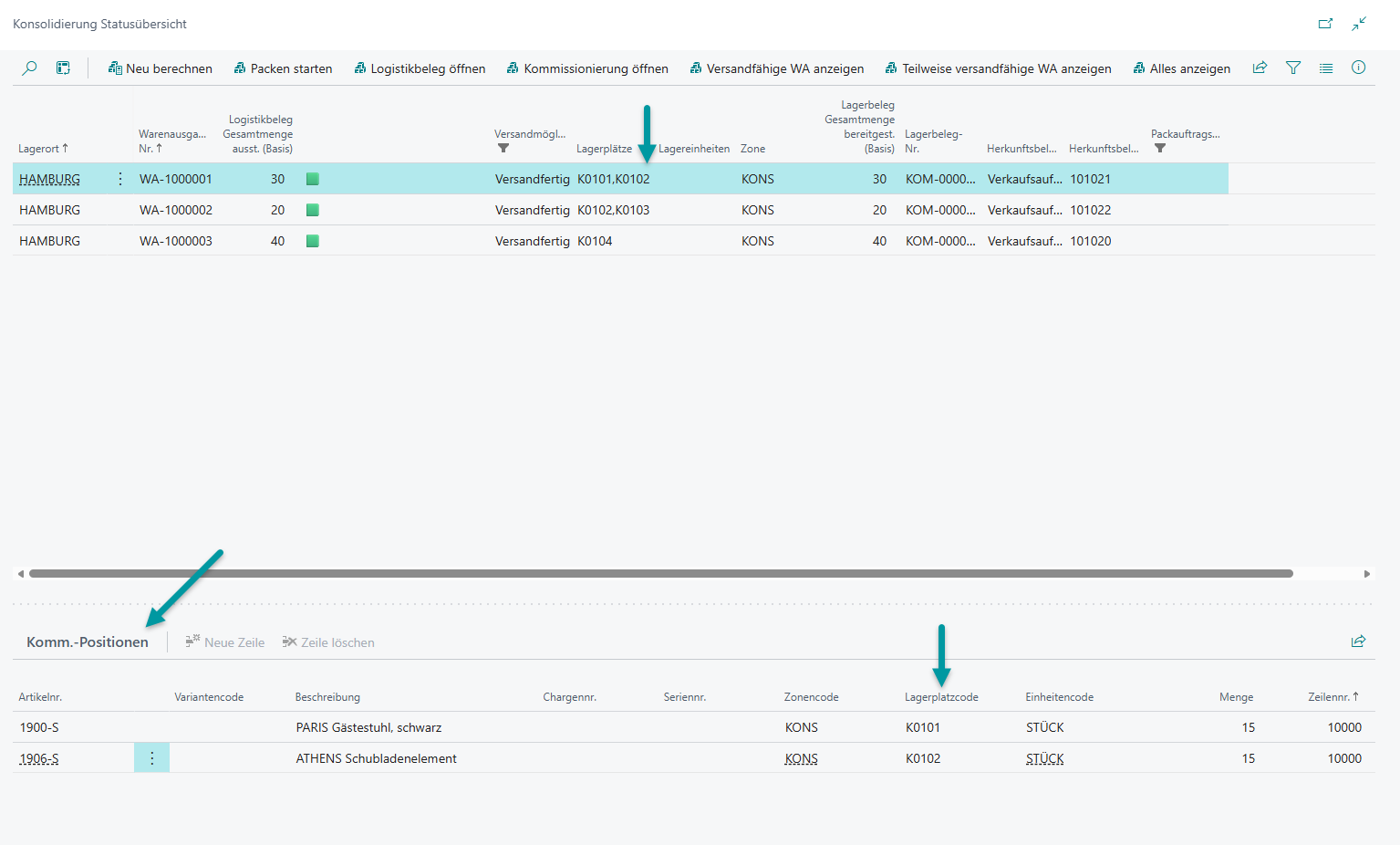Click left arrow of horizontal scrollbar
Image resolution: width=1400 pixels, height=845 pixels.
click(20, 574)
